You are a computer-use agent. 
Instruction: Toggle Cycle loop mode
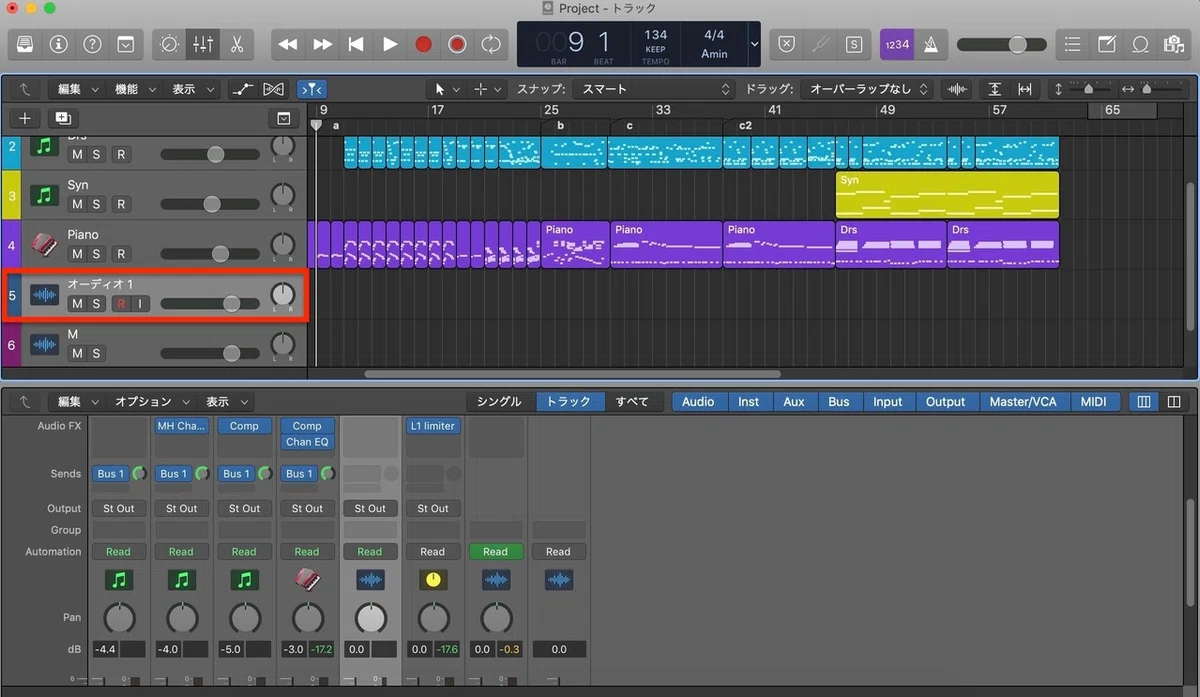[x=491, y=44]
